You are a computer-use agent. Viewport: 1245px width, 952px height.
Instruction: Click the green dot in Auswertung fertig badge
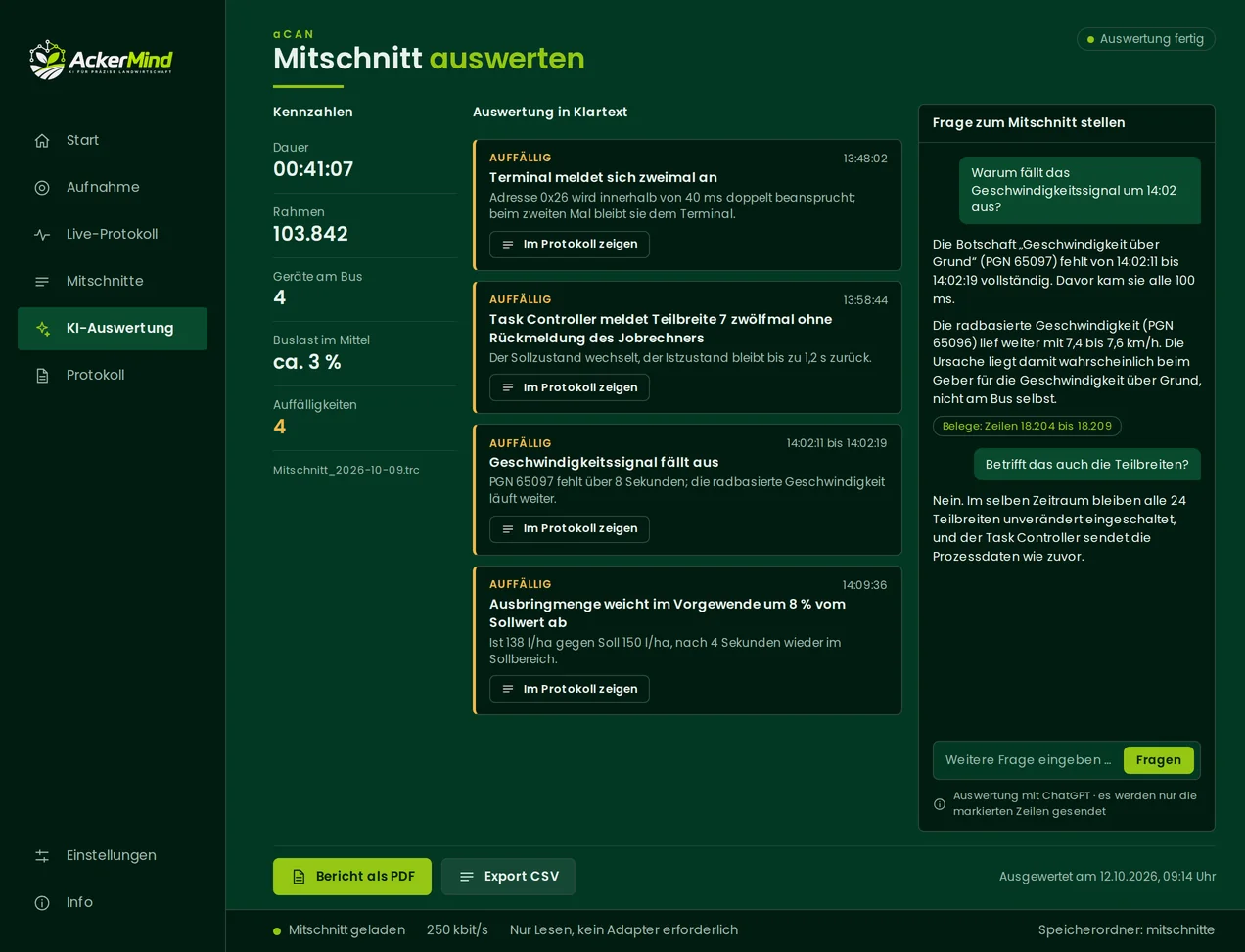(x=1090, y=39)
